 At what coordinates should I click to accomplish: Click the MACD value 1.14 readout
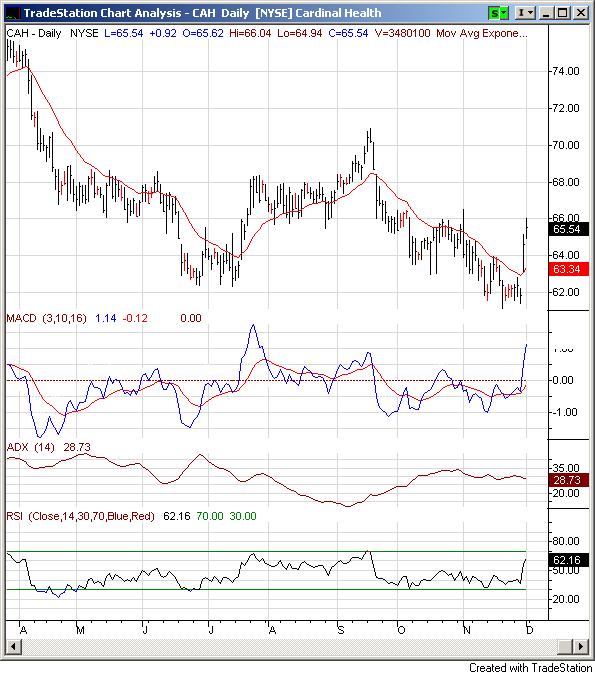[106, 318]
